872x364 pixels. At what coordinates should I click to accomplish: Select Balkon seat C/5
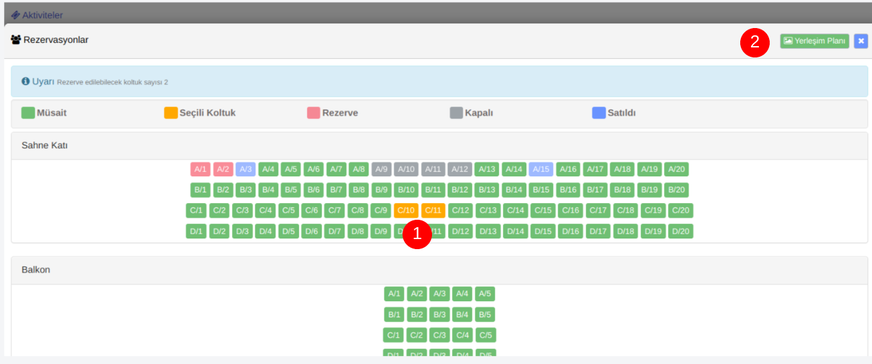(x=486, y=335)
